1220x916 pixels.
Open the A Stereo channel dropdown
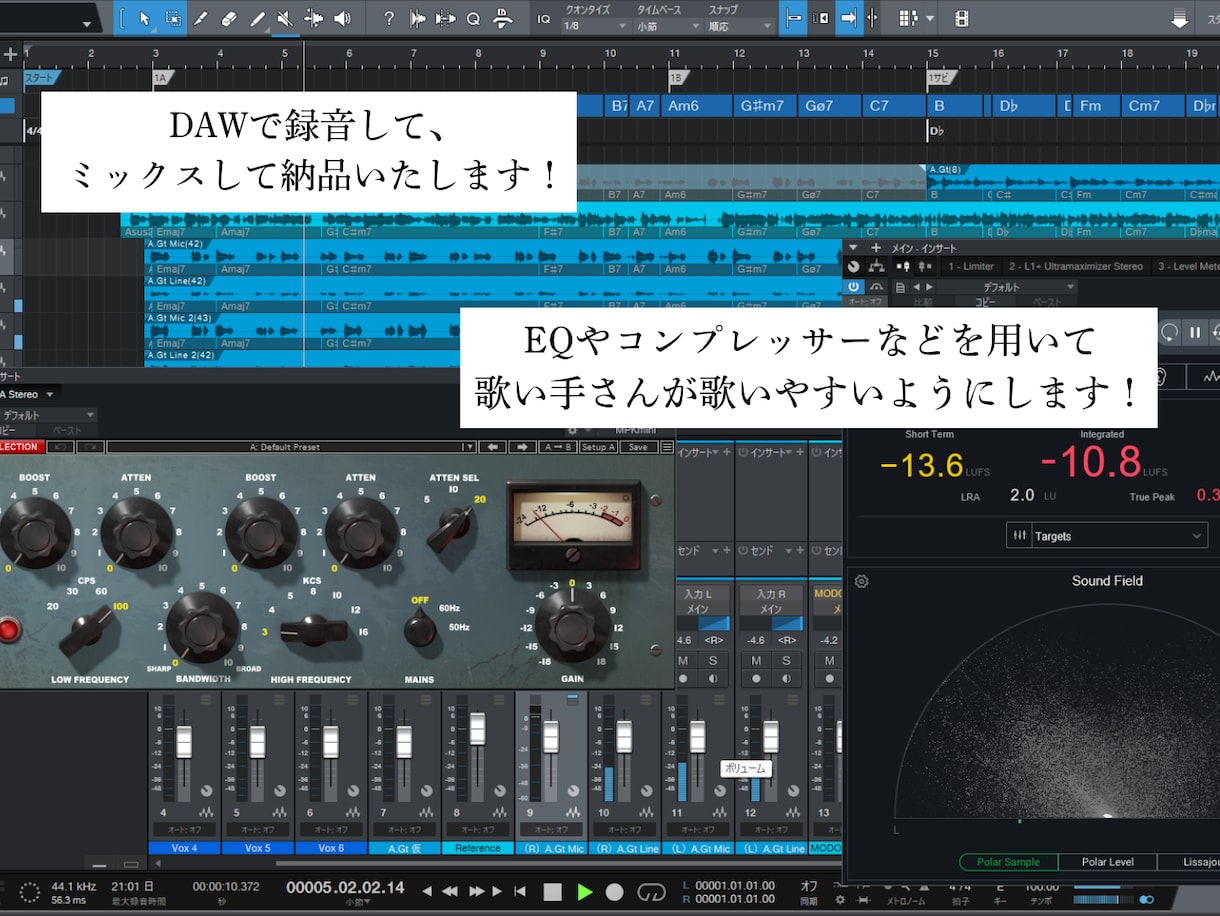(x=28, y=394)
